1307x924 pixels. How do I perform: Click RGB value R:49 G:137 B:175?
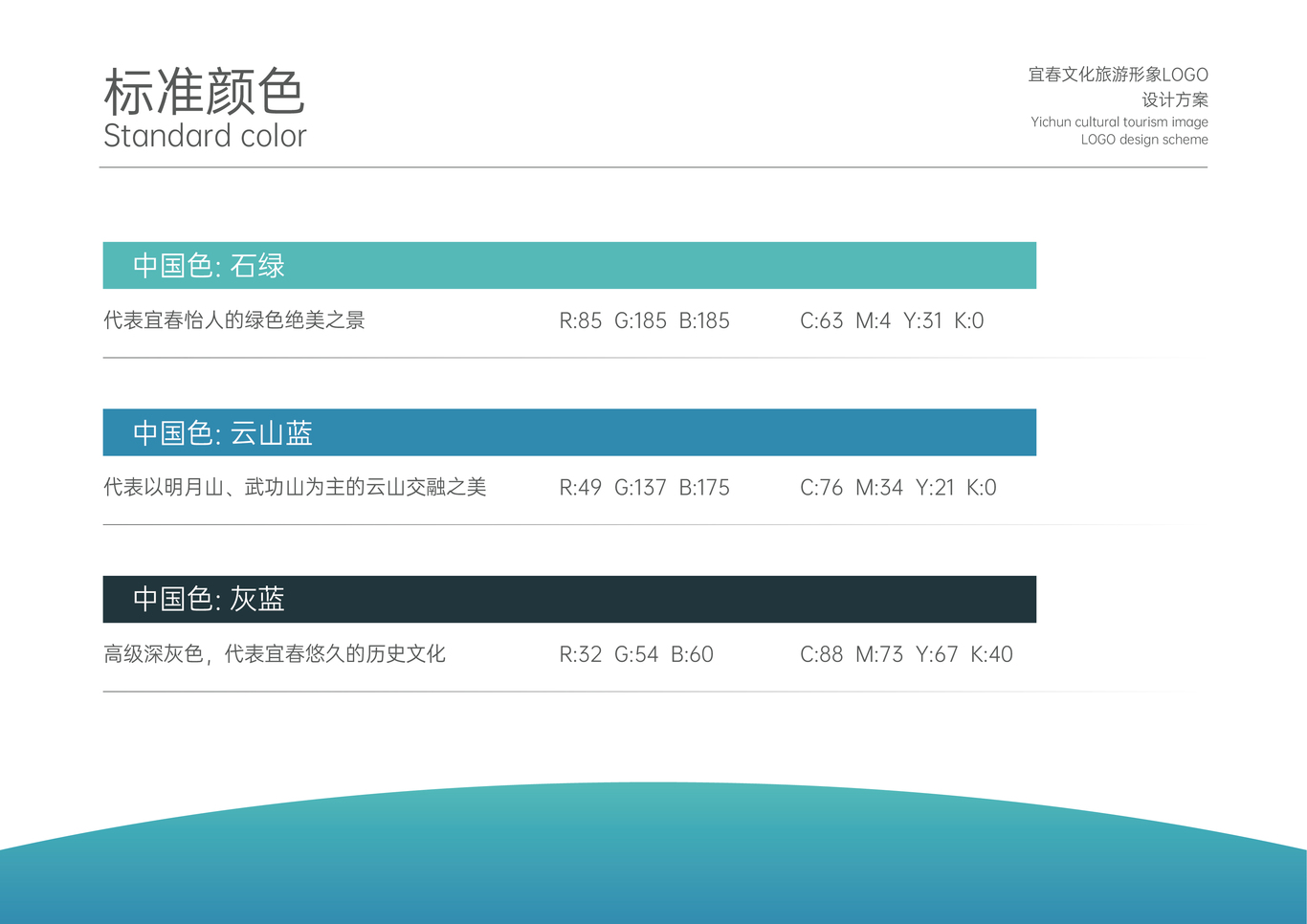coord(644,488)
